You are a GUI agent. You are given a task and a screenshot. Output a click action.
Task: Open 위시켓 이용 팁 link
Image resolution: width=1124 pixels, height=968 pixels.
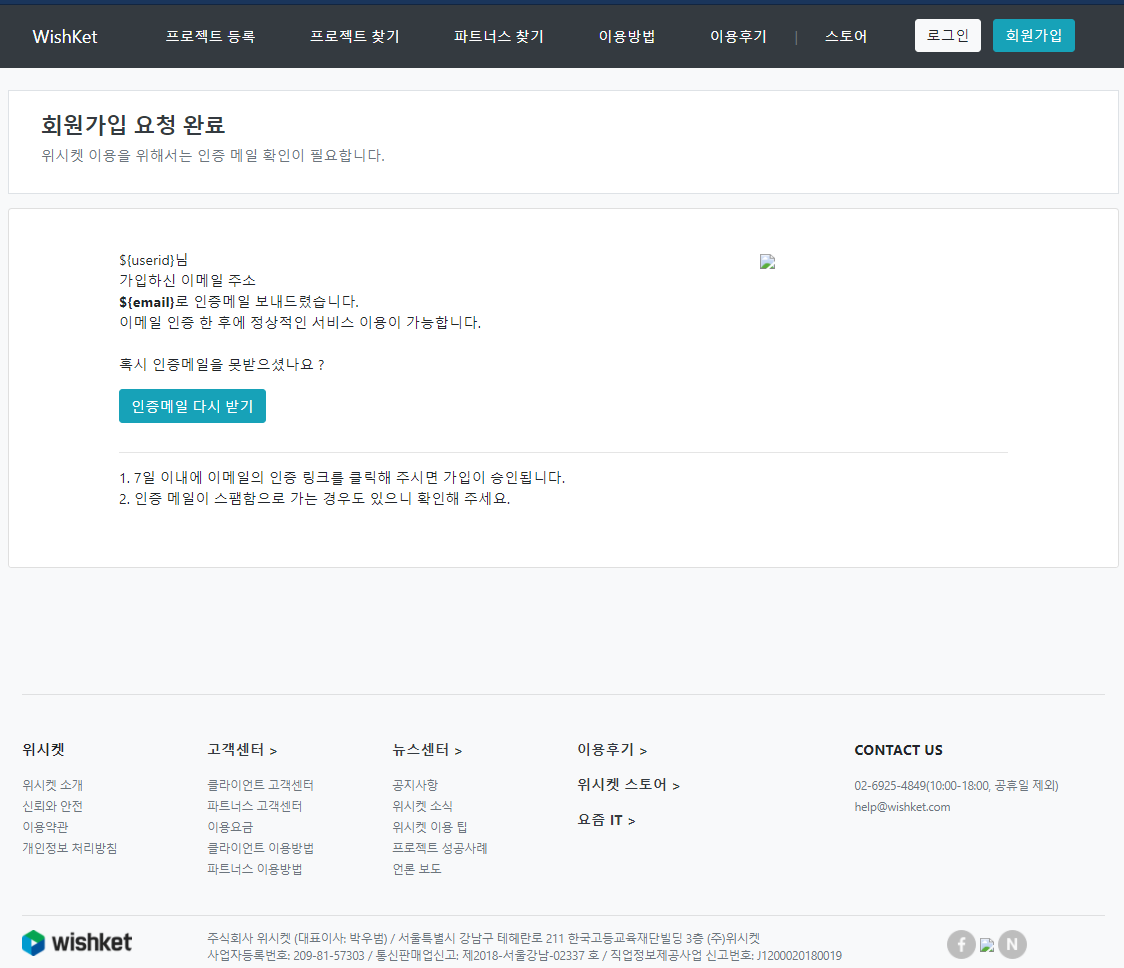pos(429,827)
